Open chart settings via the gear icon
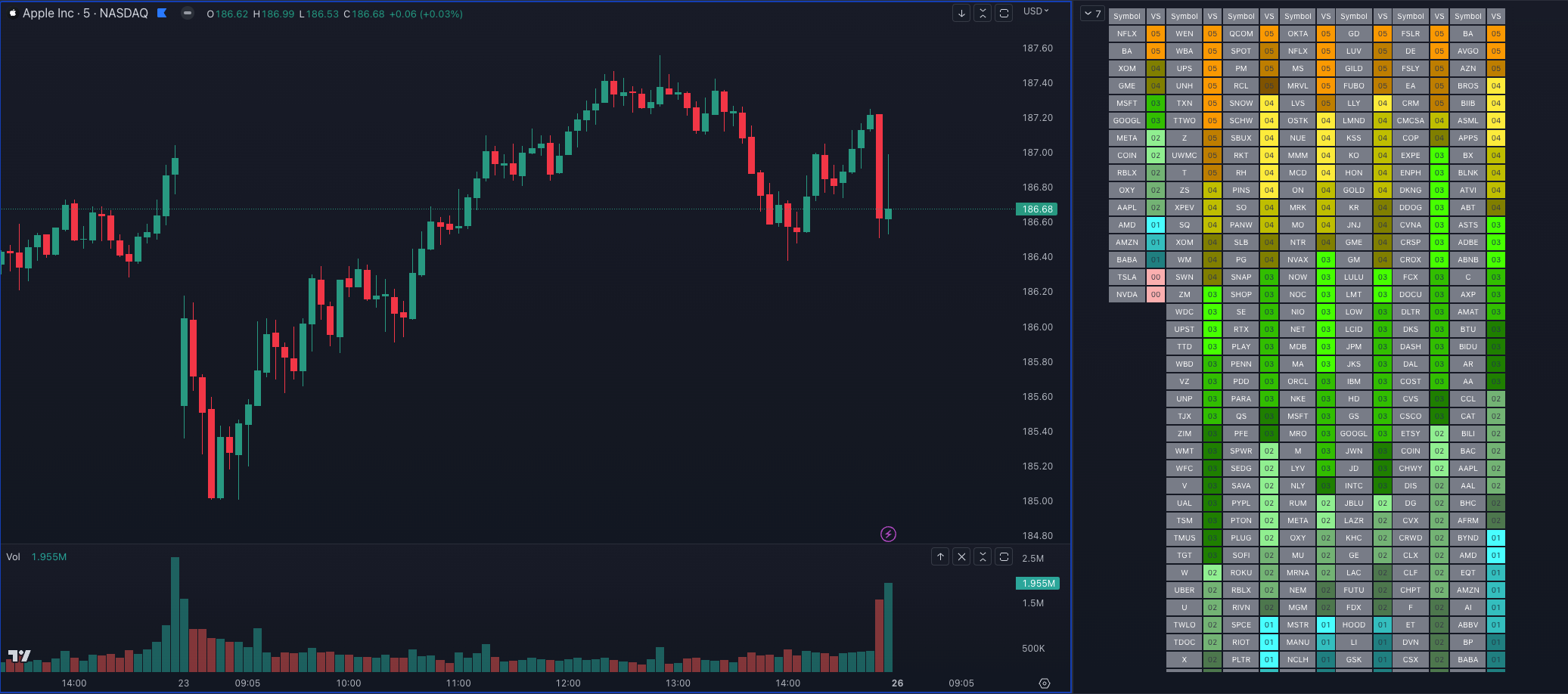Screen dimensions: 1568x694 pos(1045,683)
